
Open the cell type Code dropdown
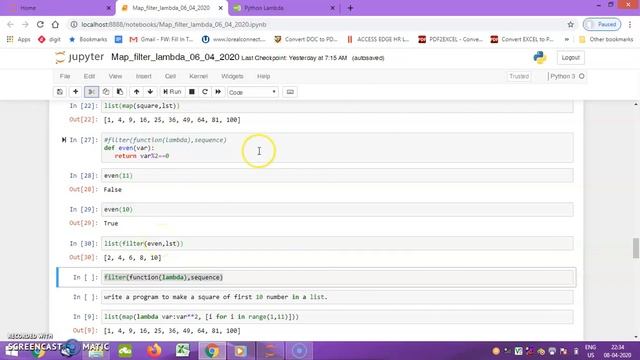click(x=253, y=92)
